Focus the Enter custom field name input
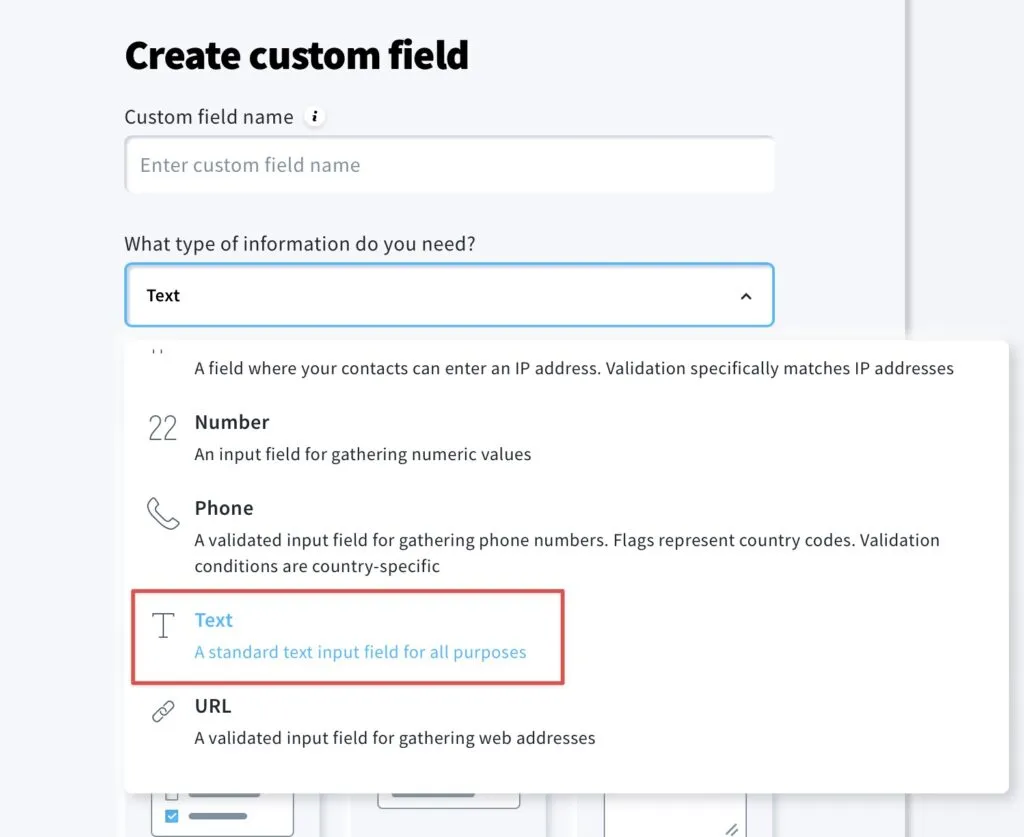 (x=449, y=165)
